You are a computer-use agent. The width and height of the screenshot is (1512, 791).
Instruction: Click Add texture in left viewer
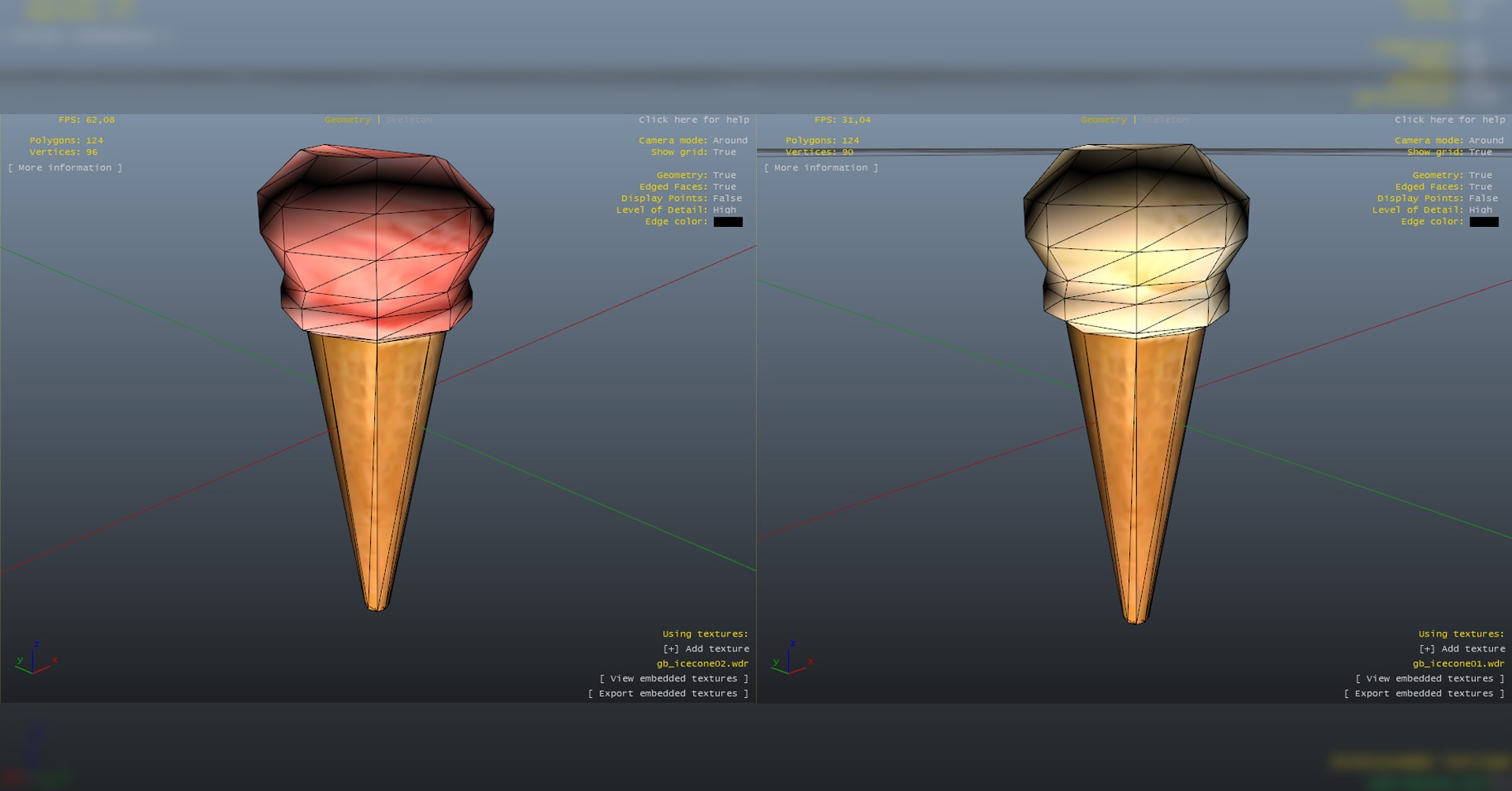tap(706, 648)
